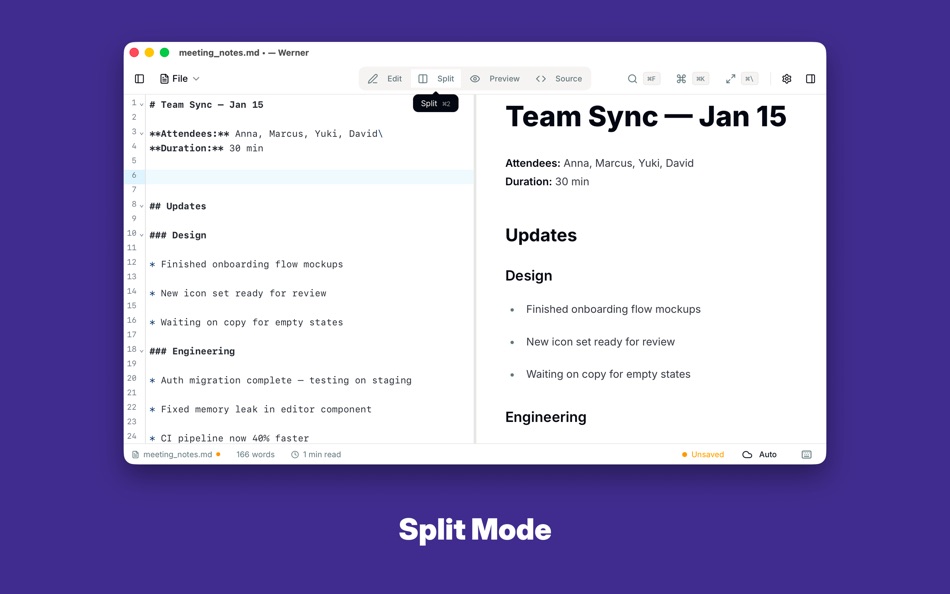Select the Split mode tab
Screen dimensions: 950x594
click(436, 79)
